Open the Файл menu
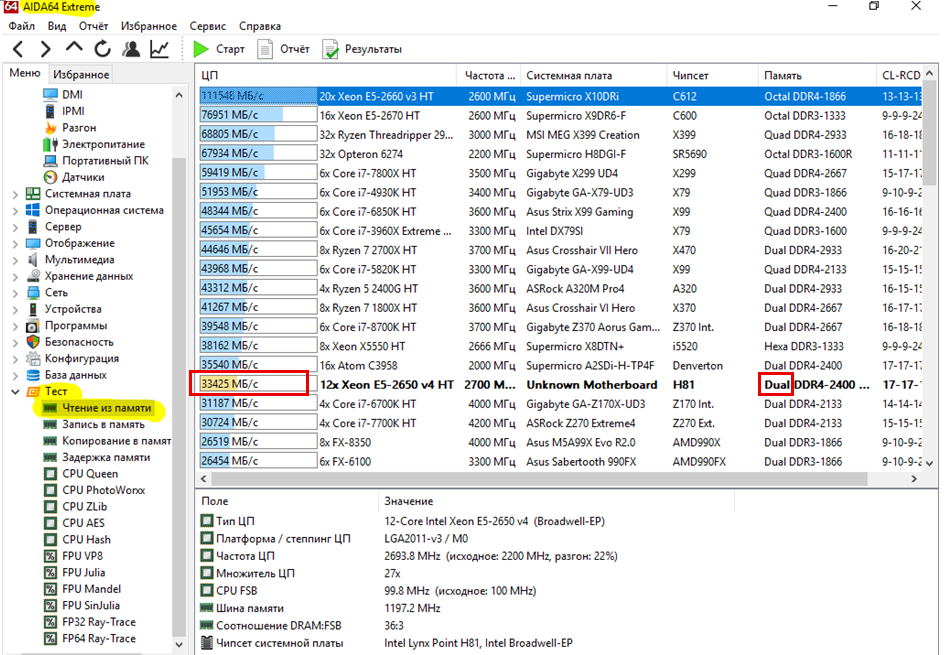 pos(22,26)
